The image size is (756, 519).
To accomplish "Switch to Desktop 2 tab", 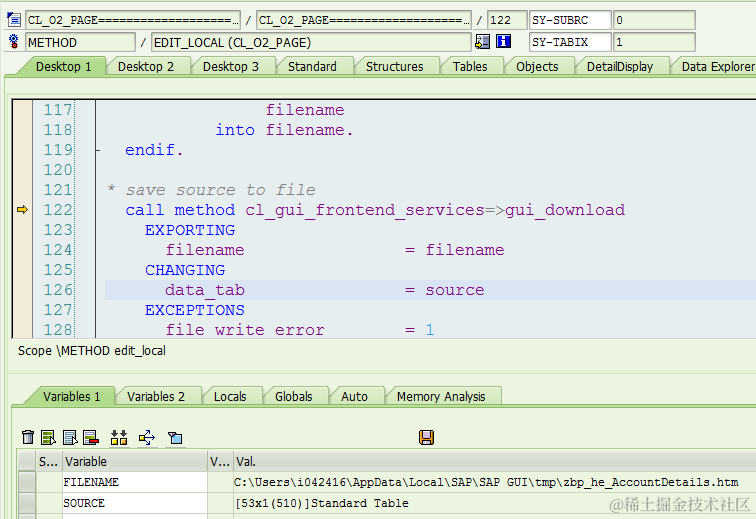I will pos(146,67).
